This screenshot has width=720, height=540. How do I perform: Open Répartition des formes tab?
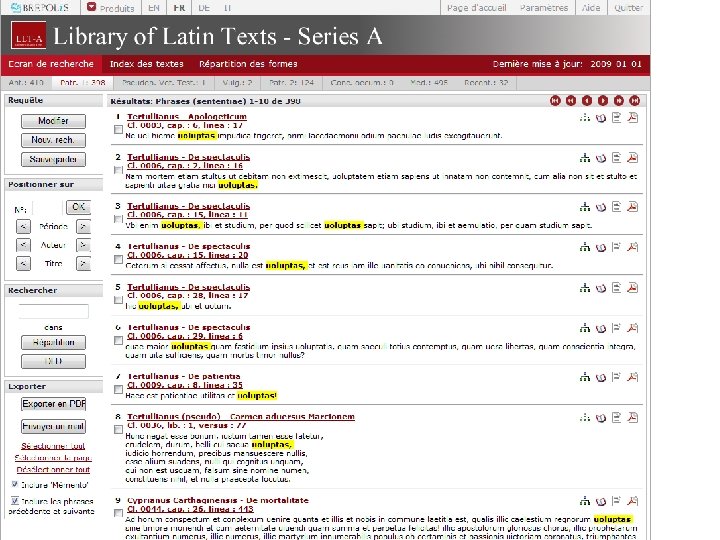pyautogui.click(x=248, y=64)
